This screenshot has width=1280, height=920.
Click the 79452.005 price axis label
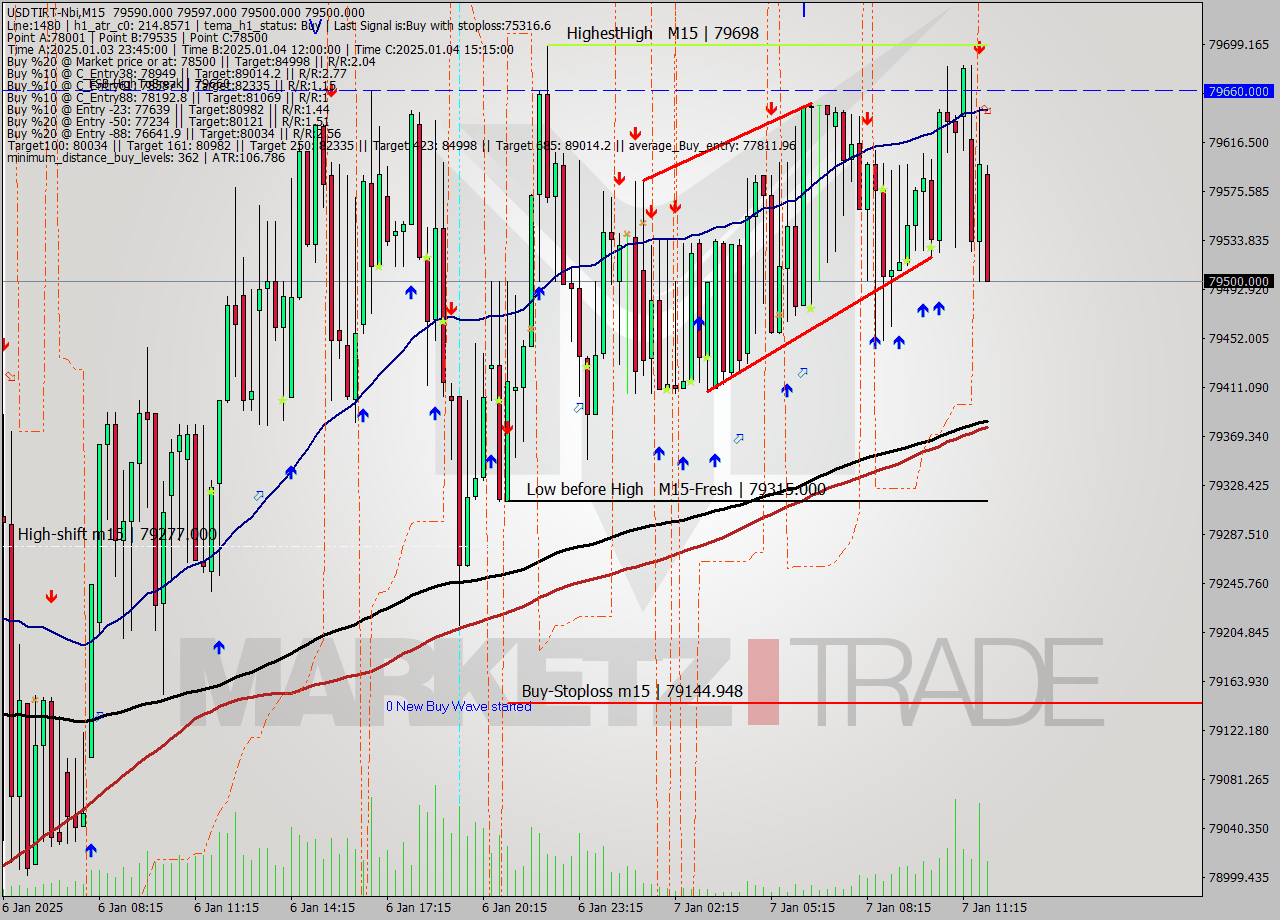(1239, 339)
